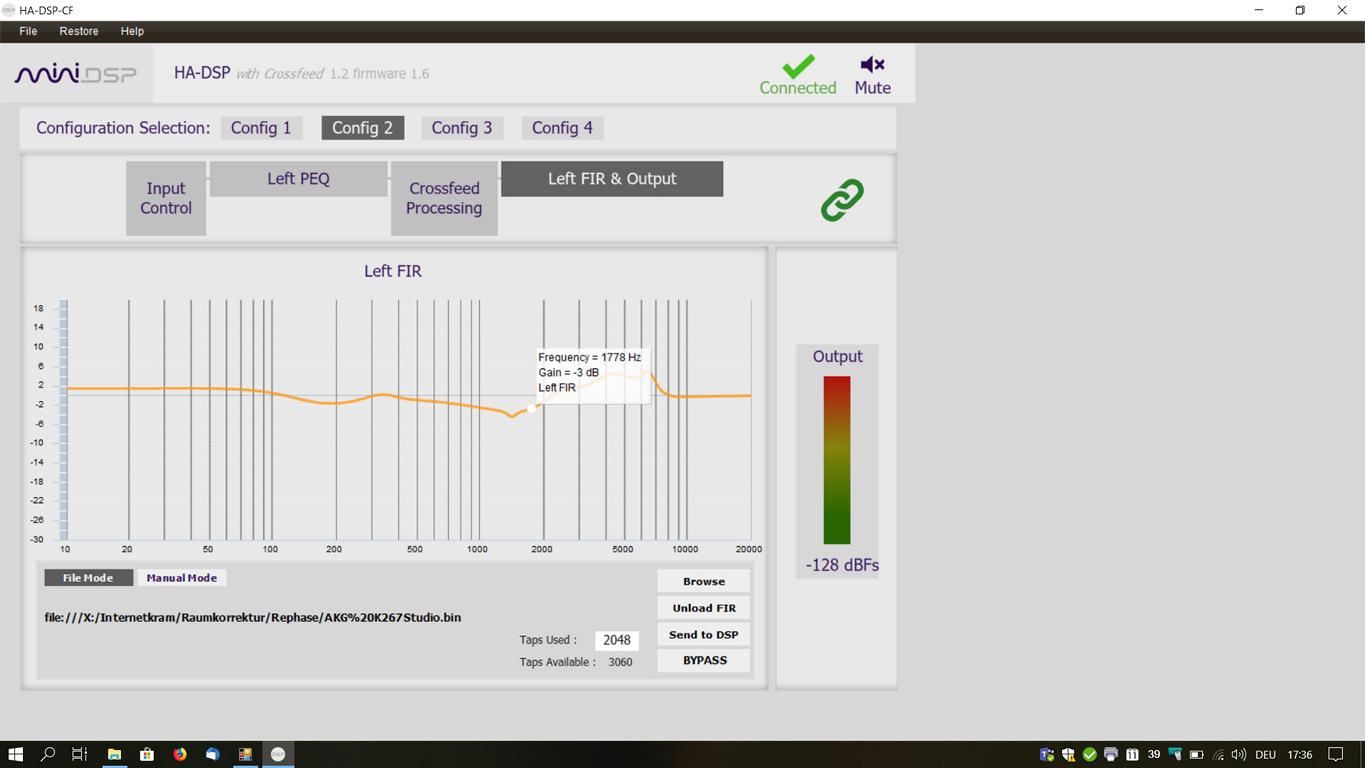
Task: Toggle the green channel link icon
Action: (842, 200)
